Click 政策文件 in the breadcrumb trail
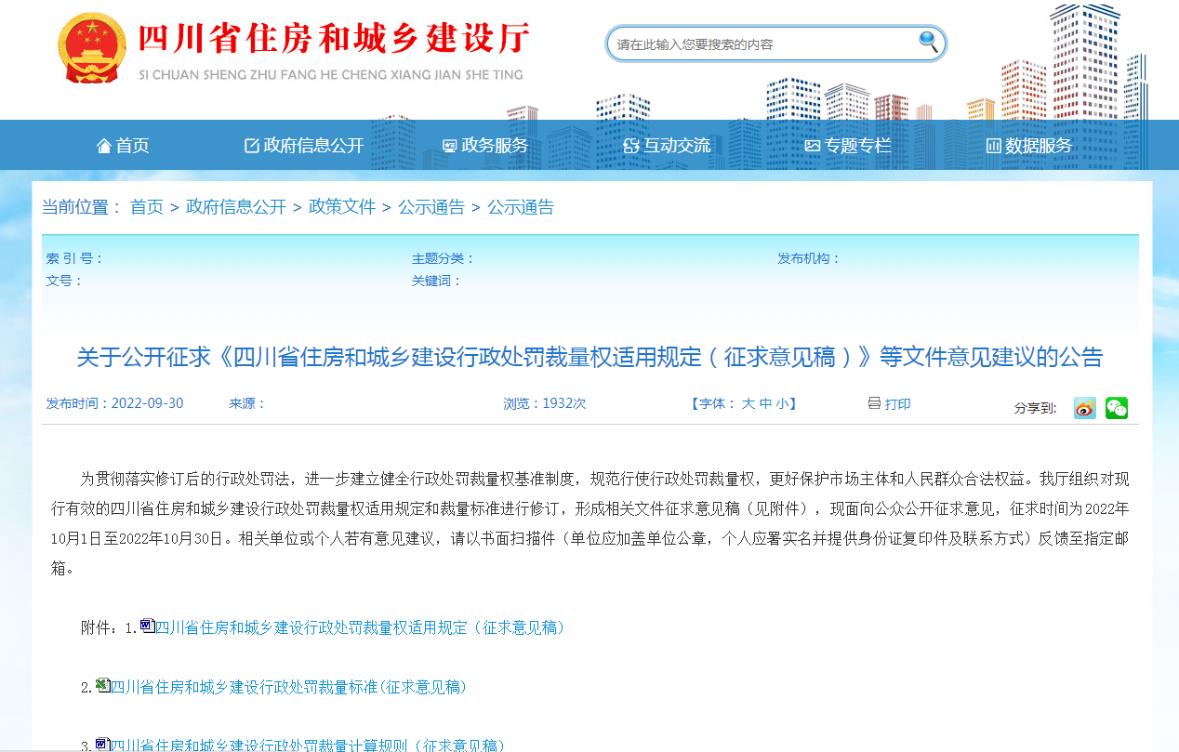This screenshot has height=752, width=1179. pyautogui.click(x=342, y=208)
